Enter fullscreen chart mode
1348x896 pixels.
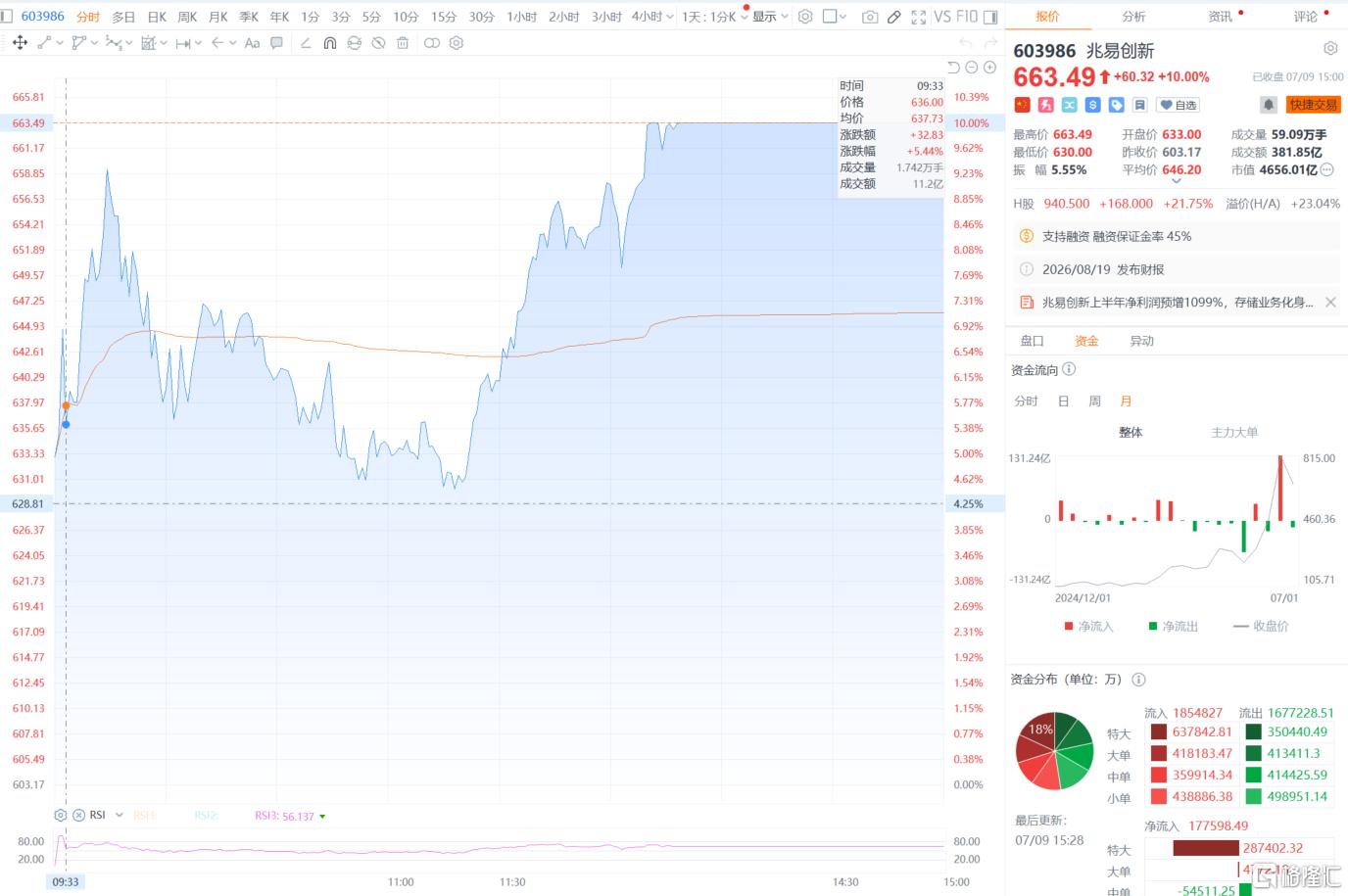(919, 17)
